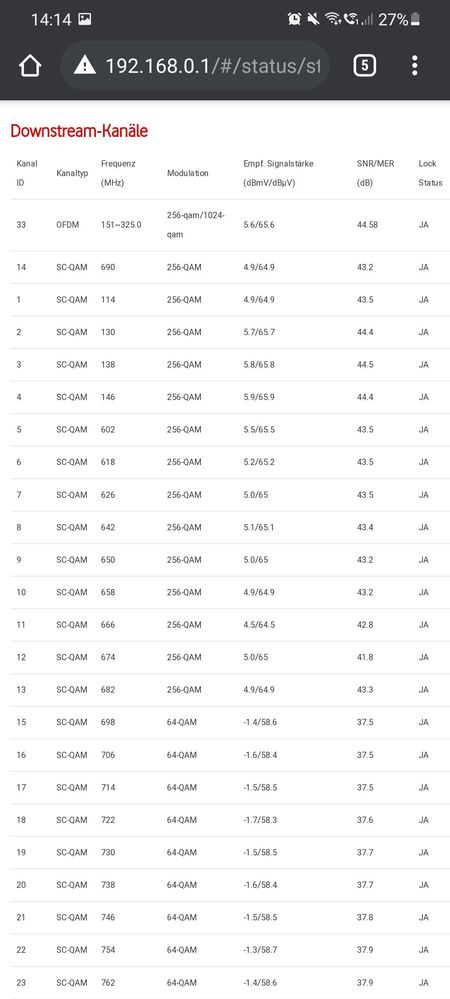Image resolution: width=450 pixels, height=999 pixels.
Task: Open the browser three-dot menu
Action: pyautogui.click(x=415, y=65)
